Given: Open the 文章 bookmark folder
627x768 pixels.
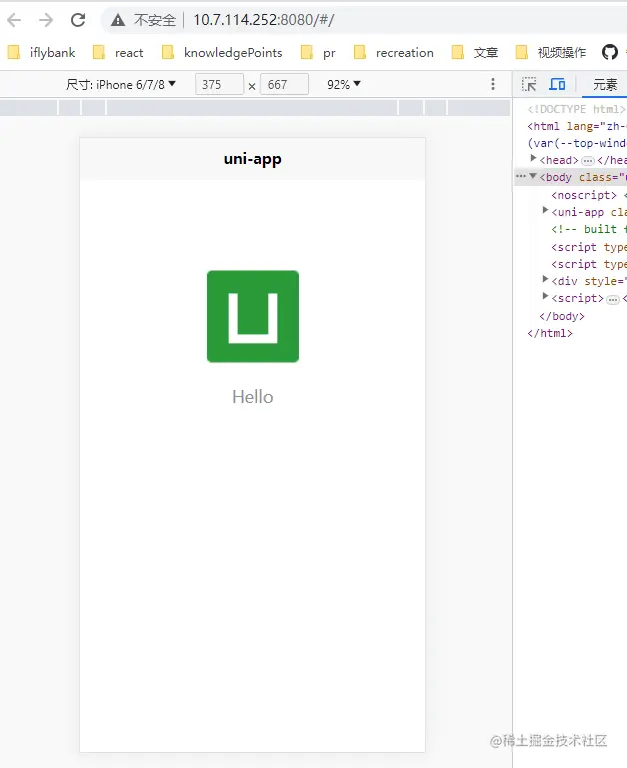Looking at the screenshot, I should click(x=475, y=52).
